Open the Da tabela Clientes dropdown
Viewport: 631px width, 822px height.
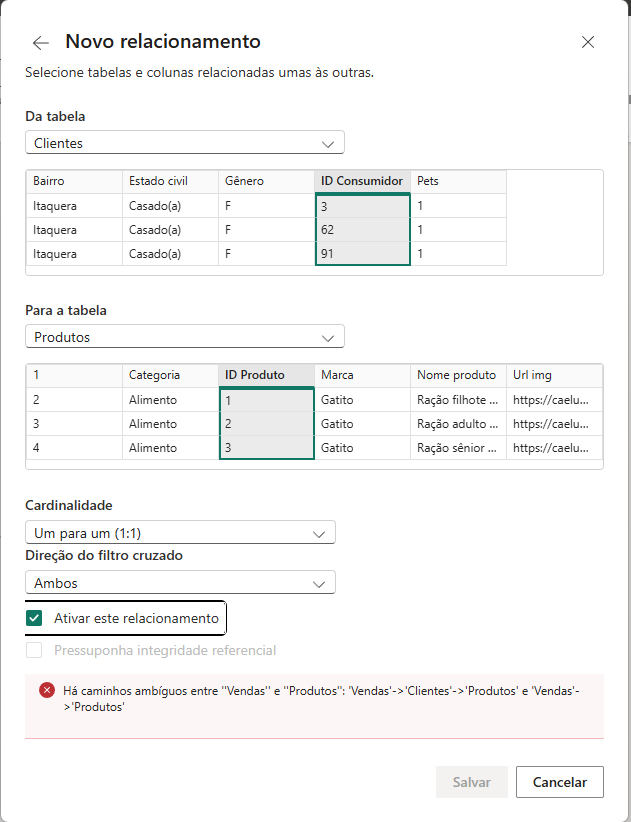184,143
